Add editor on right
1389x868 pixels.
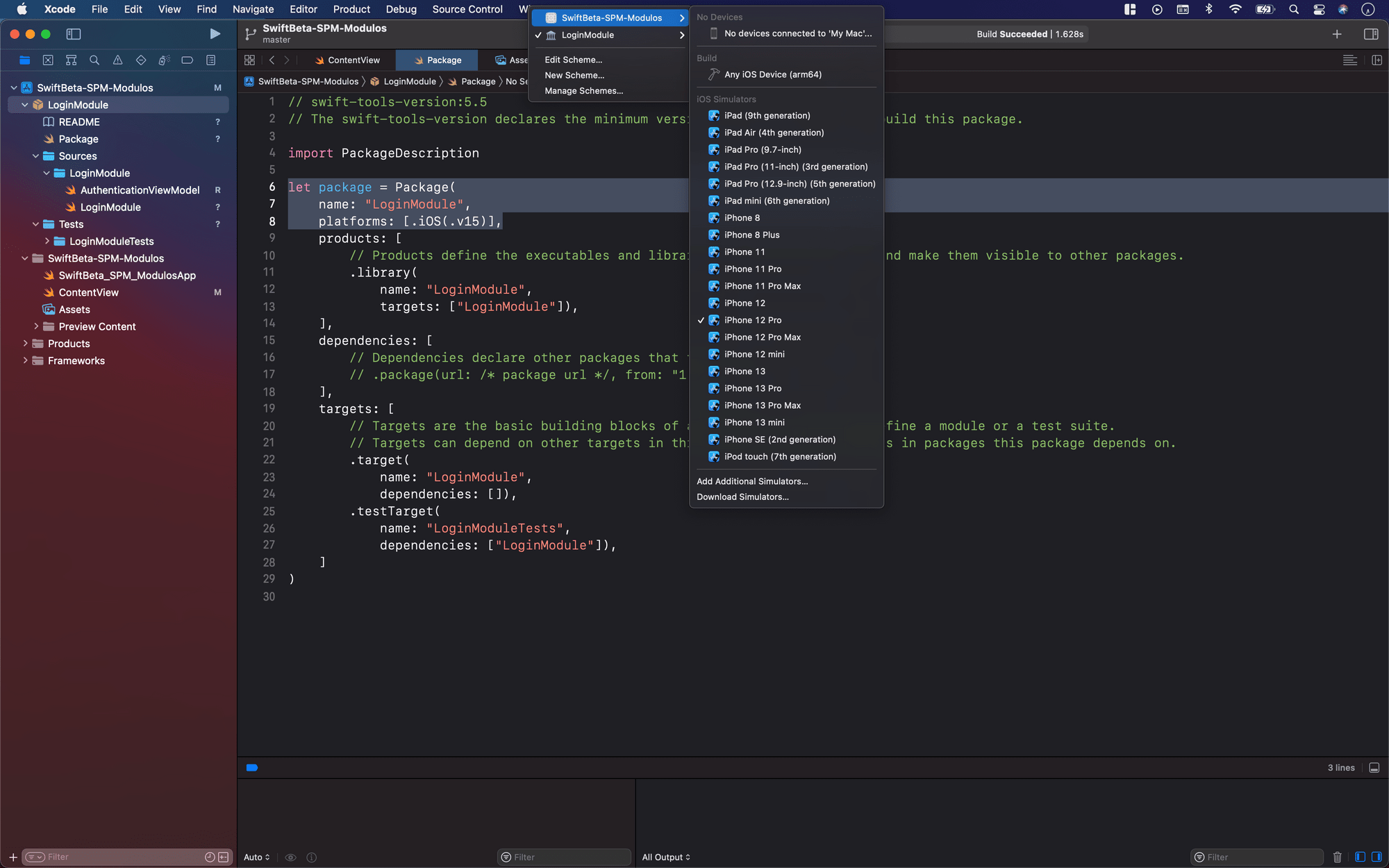click(x=1377, y=60)
